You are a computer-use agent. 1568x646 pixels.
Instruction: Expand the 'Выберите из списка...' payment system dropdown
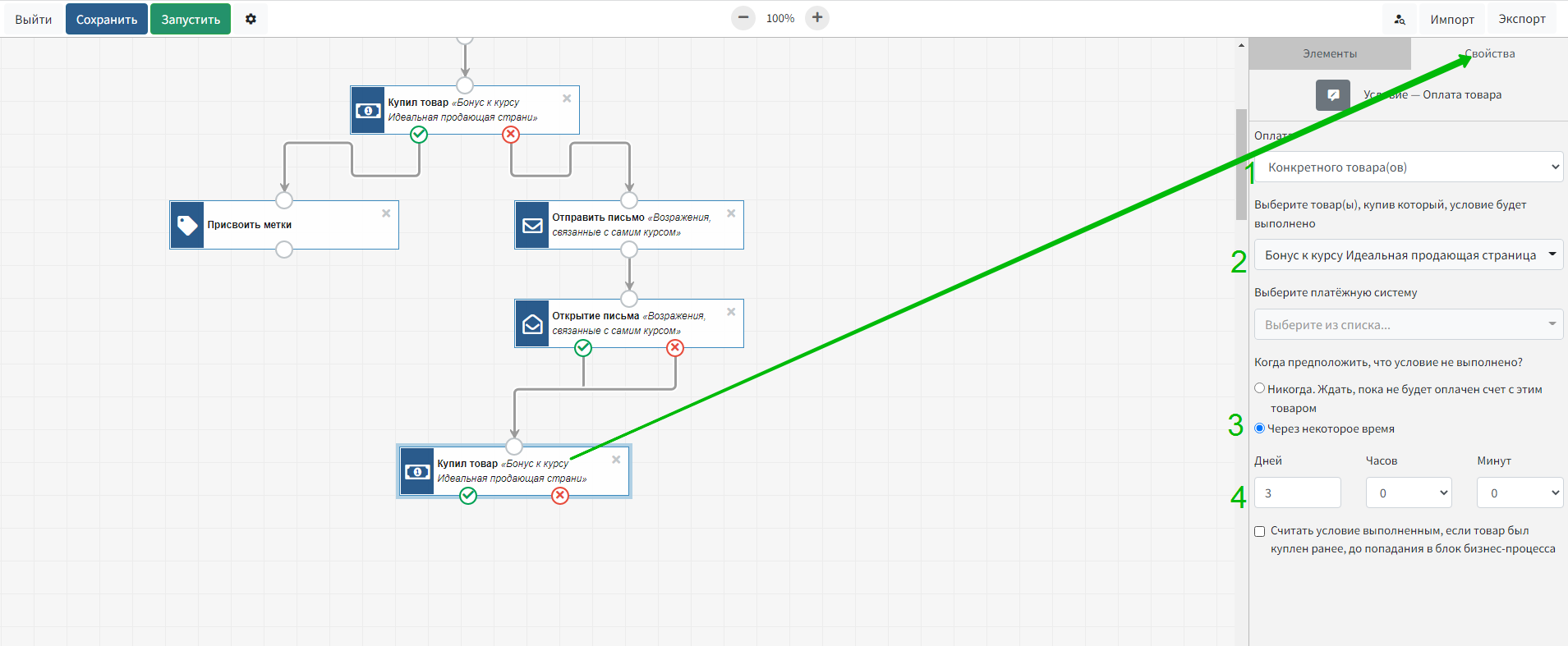1408,325
